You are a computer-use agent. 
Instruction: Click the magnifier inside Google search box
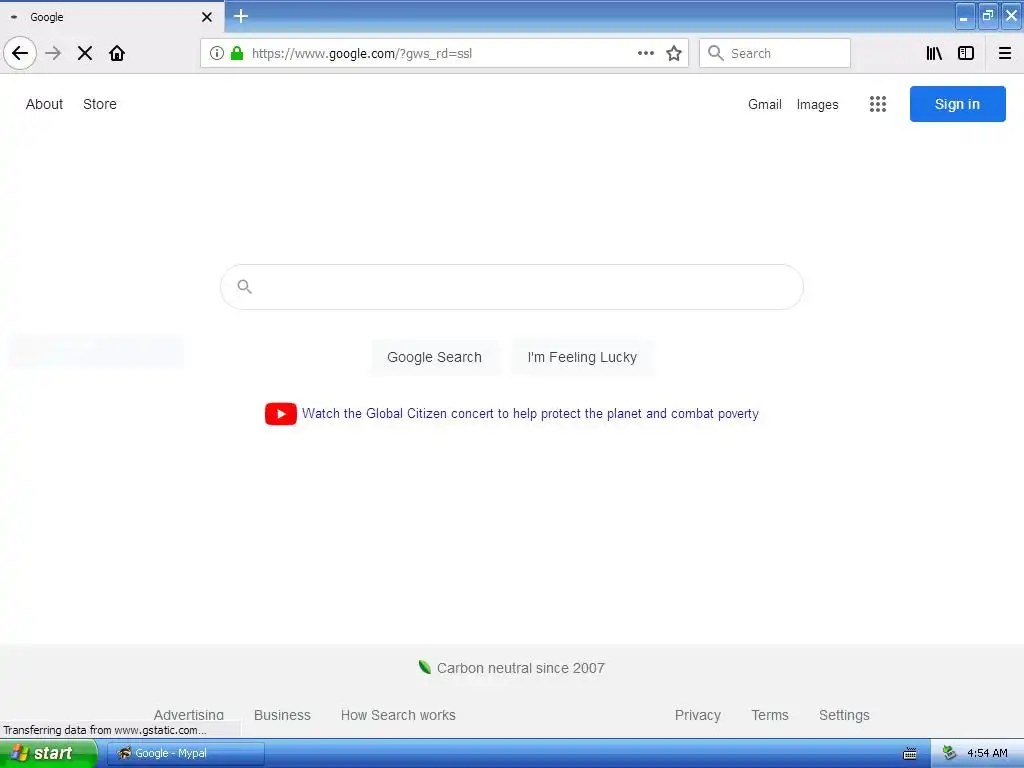tap(245, 286)
